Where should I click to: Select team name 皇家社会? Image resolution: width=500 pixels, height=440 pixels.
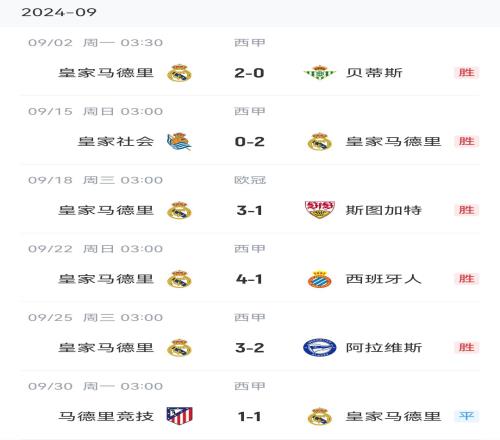pos(116,142)
